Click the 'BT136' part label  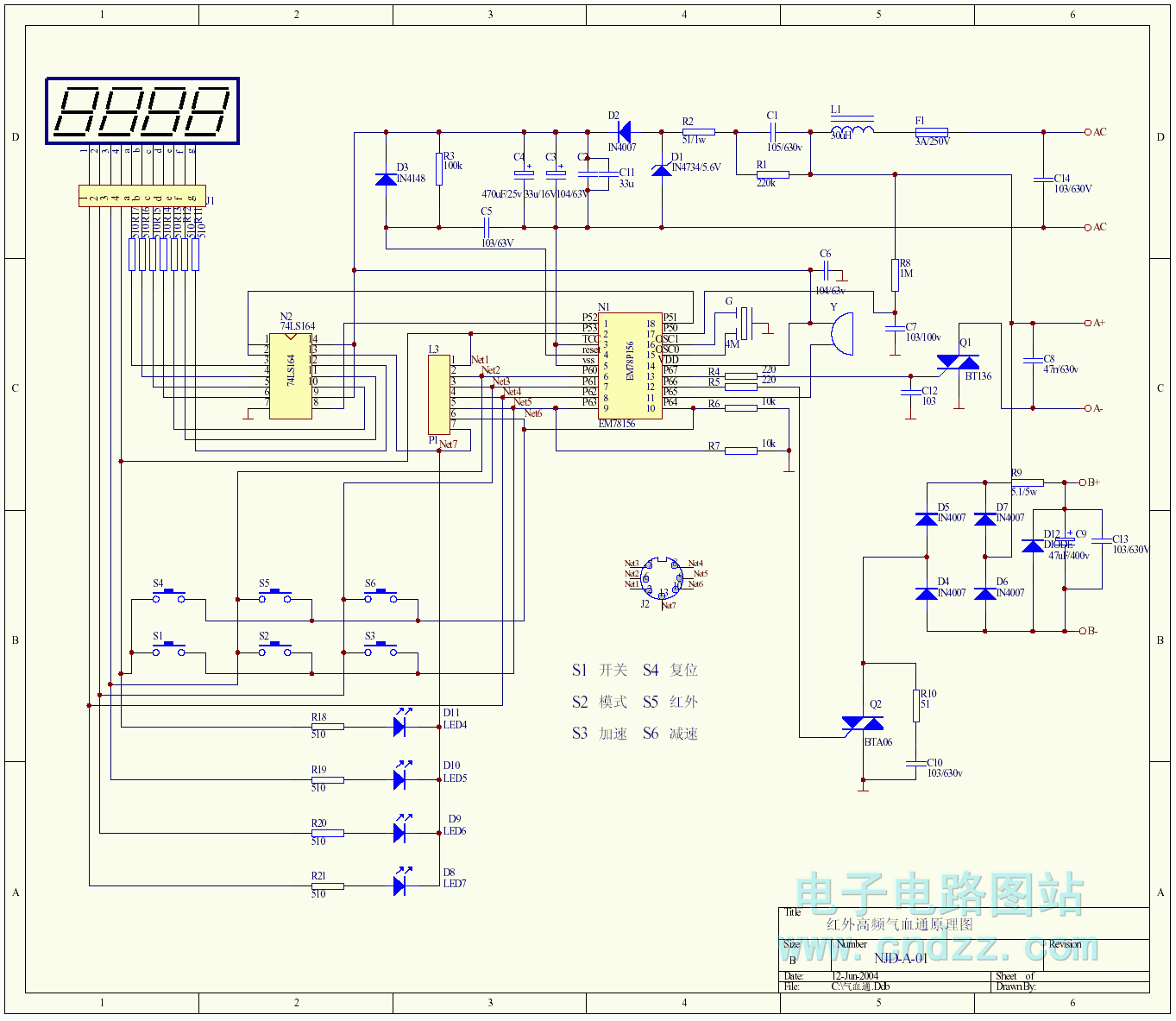click(978, 376)
